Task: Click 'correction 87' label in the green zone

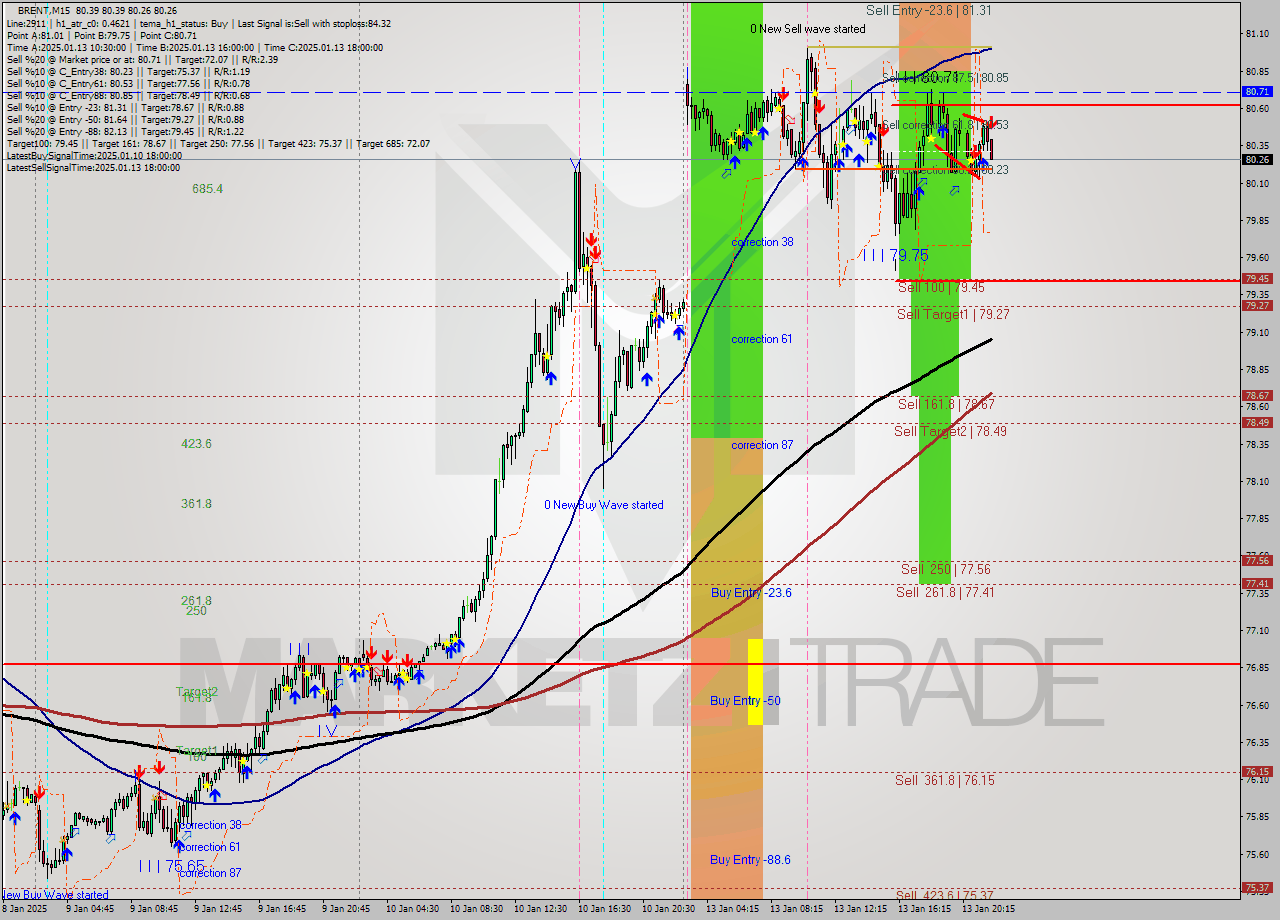Action: (x=762, y=445)
